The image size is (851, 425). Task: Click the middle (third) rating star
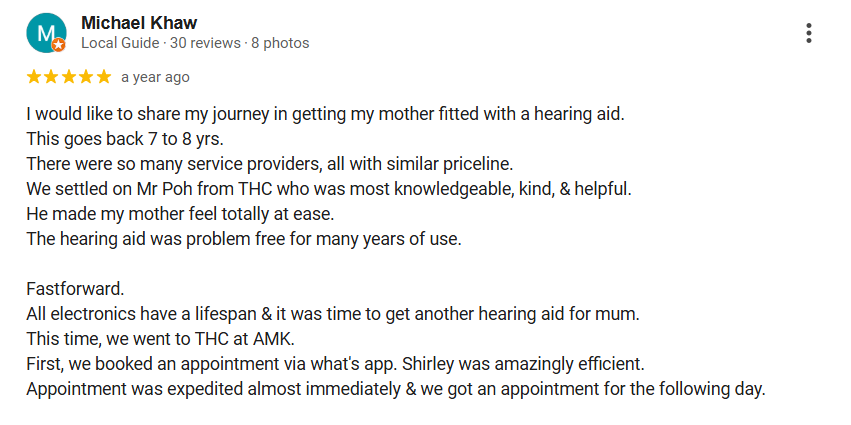coord(68,77)
